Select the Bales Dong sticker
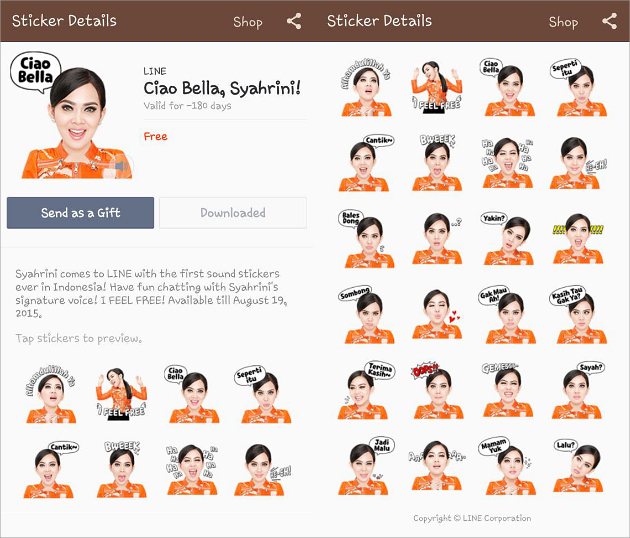Viewport: 630px width, 538px height. pos(366,239)
